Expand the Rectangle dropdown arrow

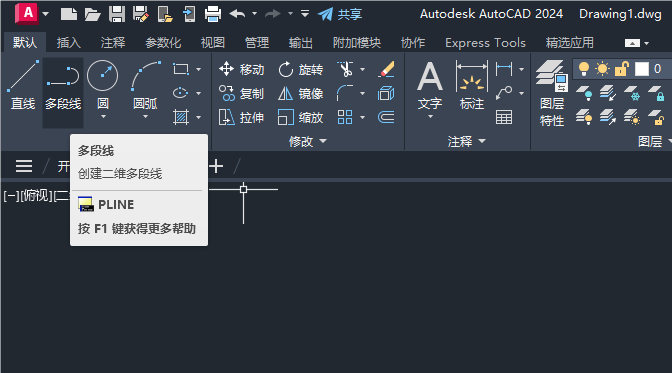click(198, 69)
